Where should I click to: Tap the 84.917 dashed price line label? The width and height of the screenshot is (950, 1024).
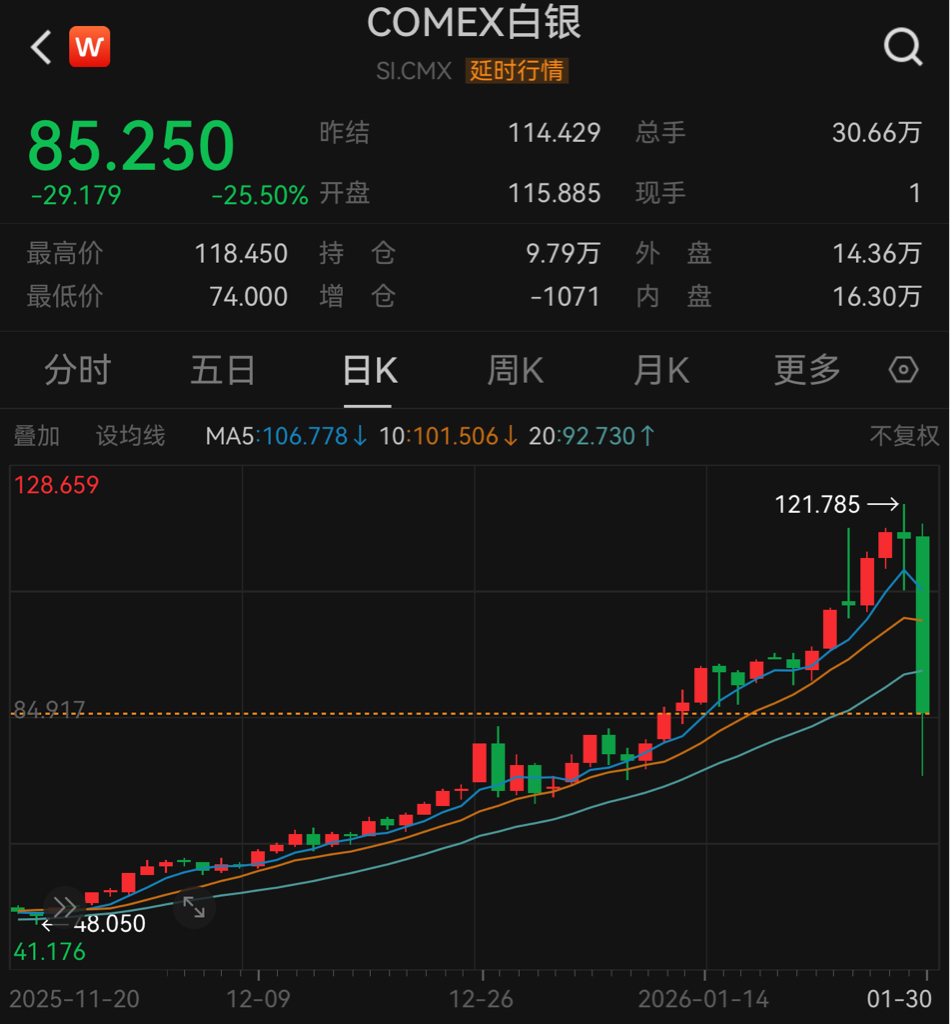click(x=50, y=709)
